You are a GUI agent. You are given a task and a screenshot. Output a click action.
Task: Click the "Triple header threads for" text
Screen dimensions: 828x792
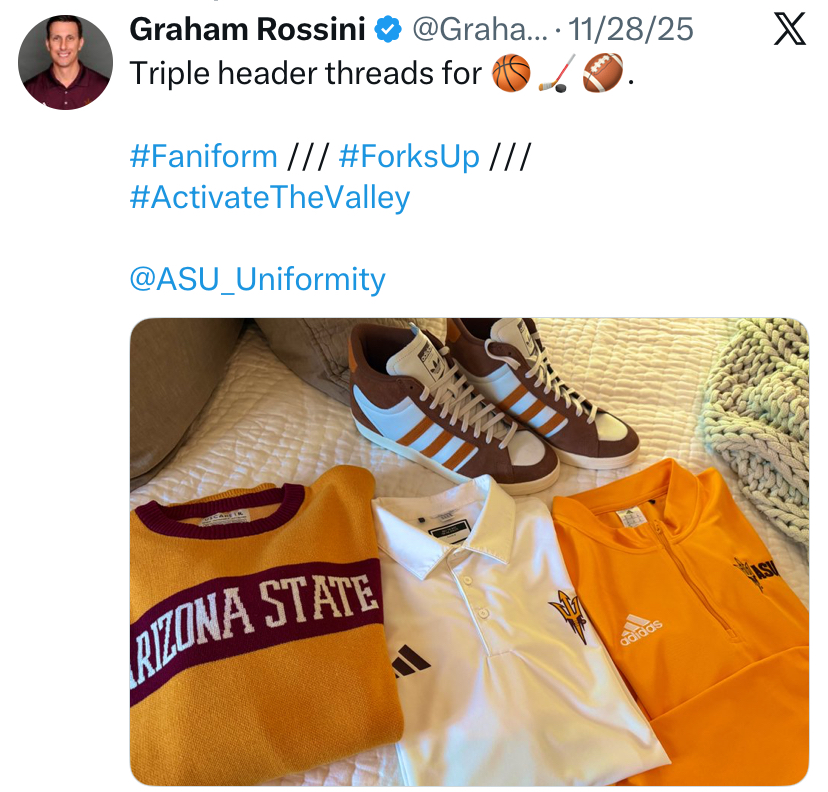306,74
